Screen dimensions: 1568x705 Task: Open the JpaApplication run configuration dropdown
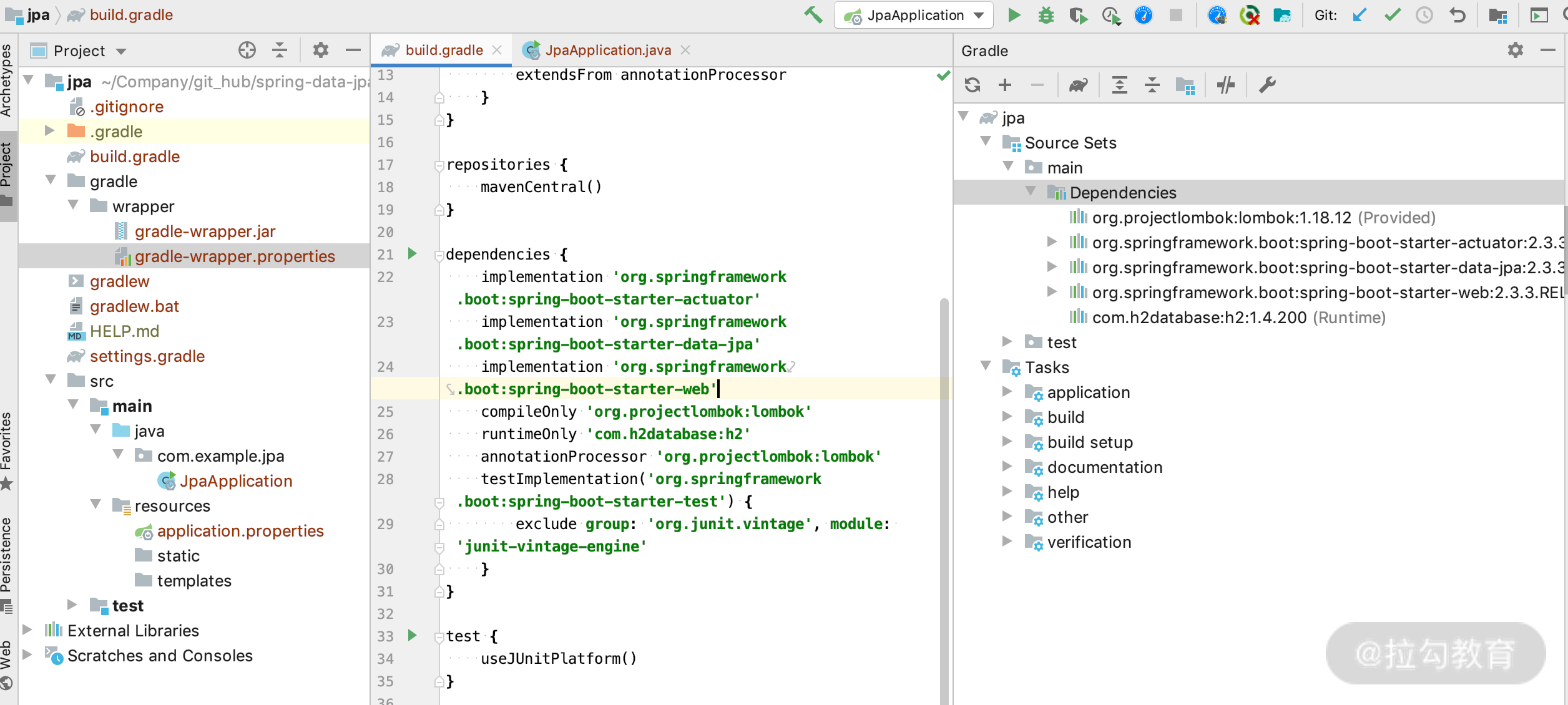pos(913,15)
